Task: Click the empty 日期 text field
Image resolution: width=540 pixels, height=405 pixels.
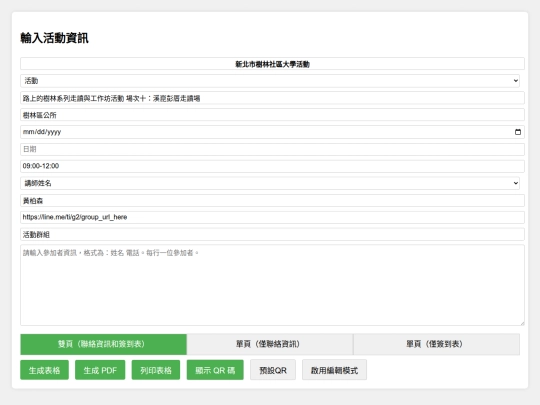Action: tap(272, 149)
